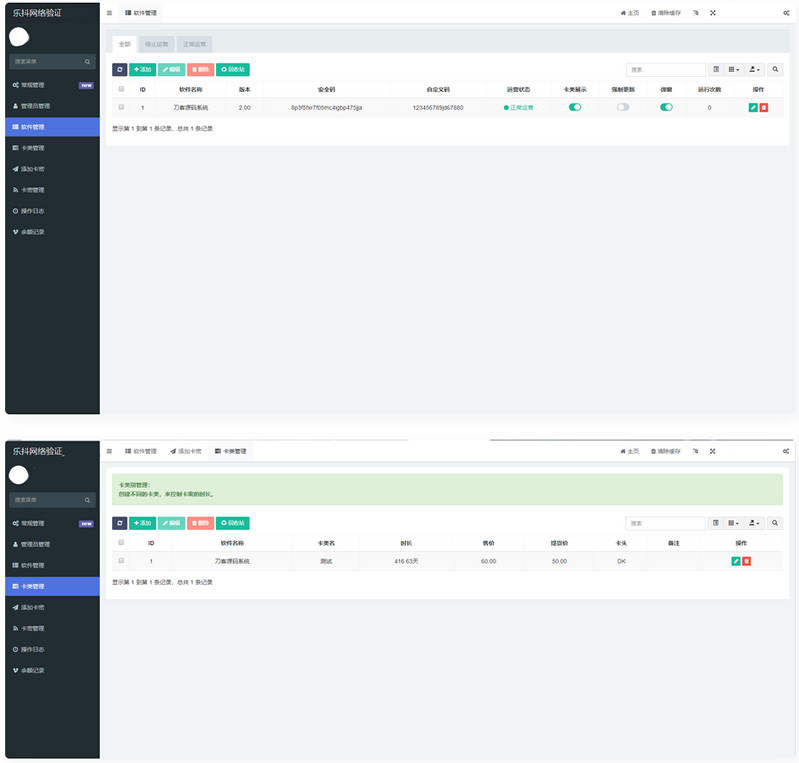The width and height of the screenshot is (799, 763).
Task: Check row 1 checkbox in 卡类管理 table
Action: 121,561
